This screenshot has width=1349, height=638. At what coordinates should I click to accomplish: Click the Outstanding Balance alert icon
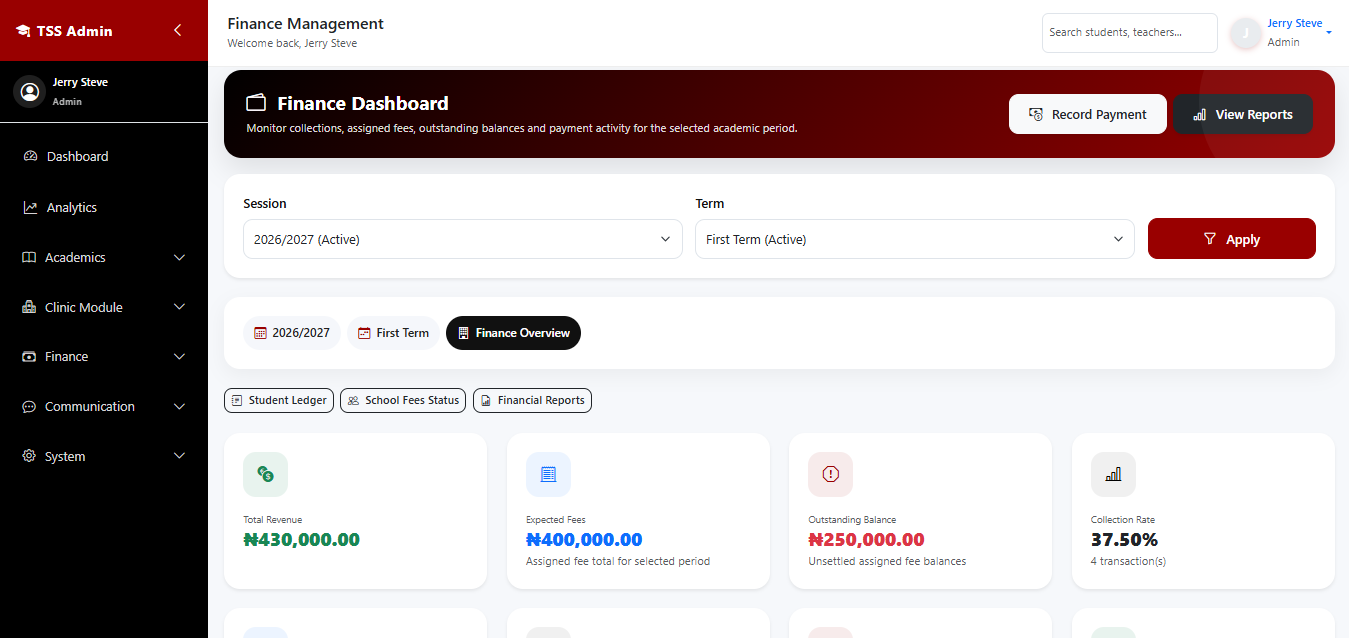coord(830,474)
